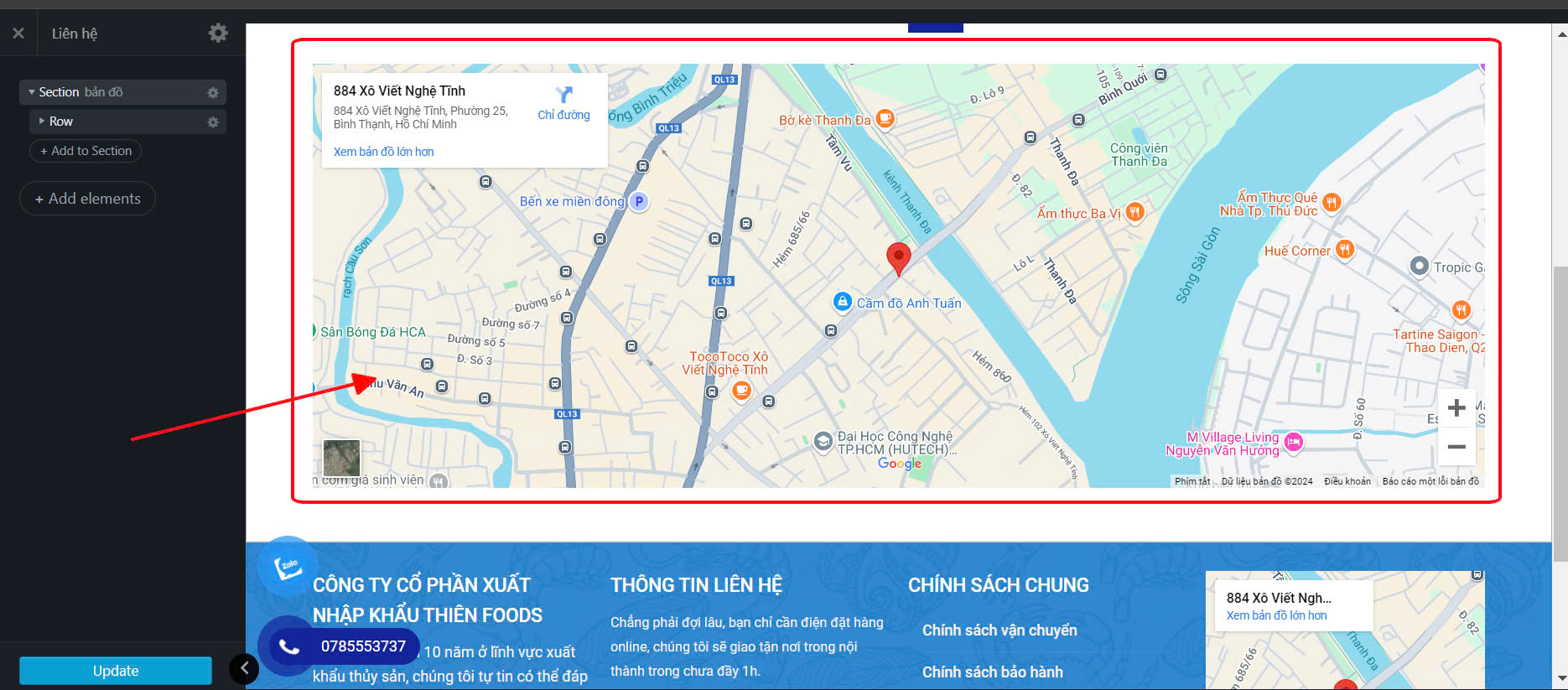Zoom in on the map
This screenshot has width=1568, height=690.
click(1456, 408)
